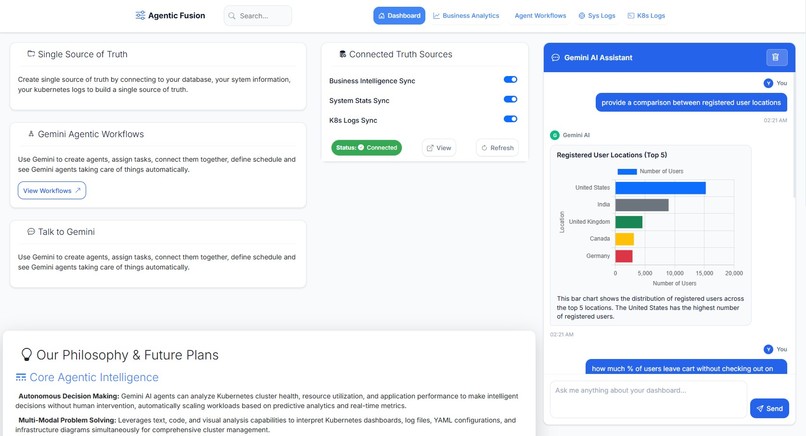Click the Gemini AI green avatar icon

click(x=555, y=135)
